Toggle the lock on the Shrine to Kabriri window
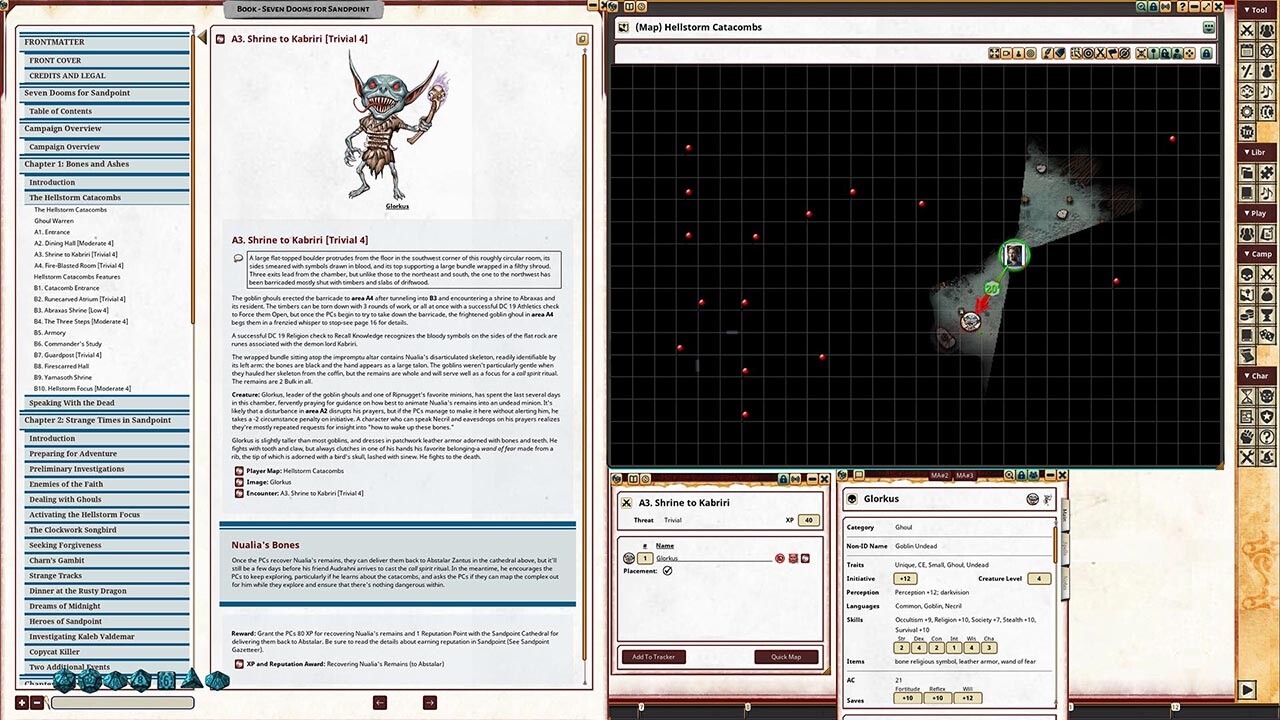This screenshot has width=1280, height=720. point(782,477)
